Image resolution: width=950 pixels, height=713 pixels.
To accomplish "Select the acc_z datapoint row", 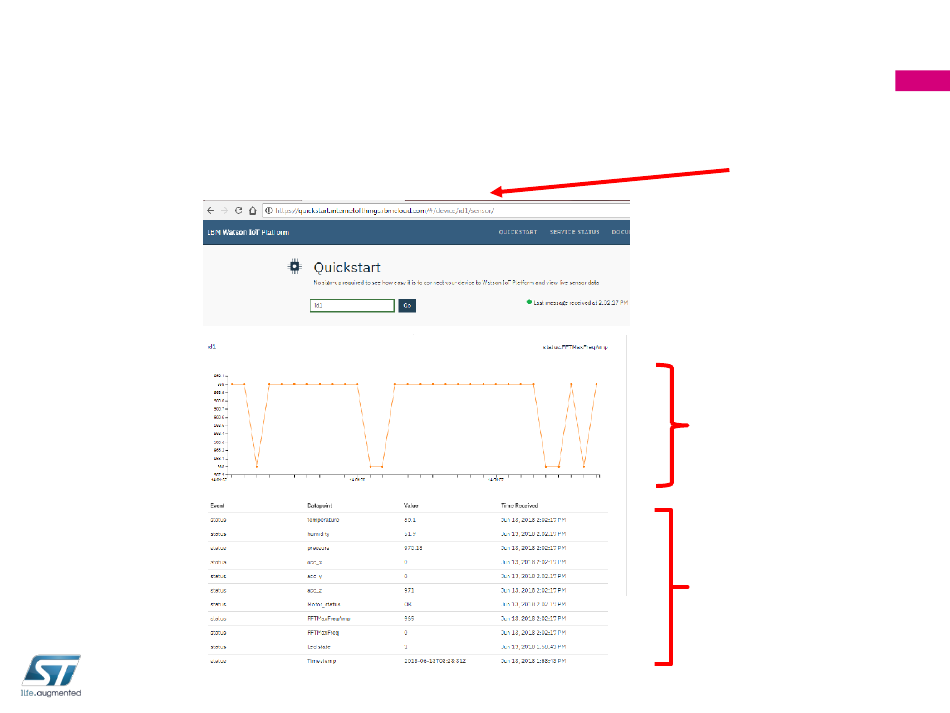I will point(408,590).
